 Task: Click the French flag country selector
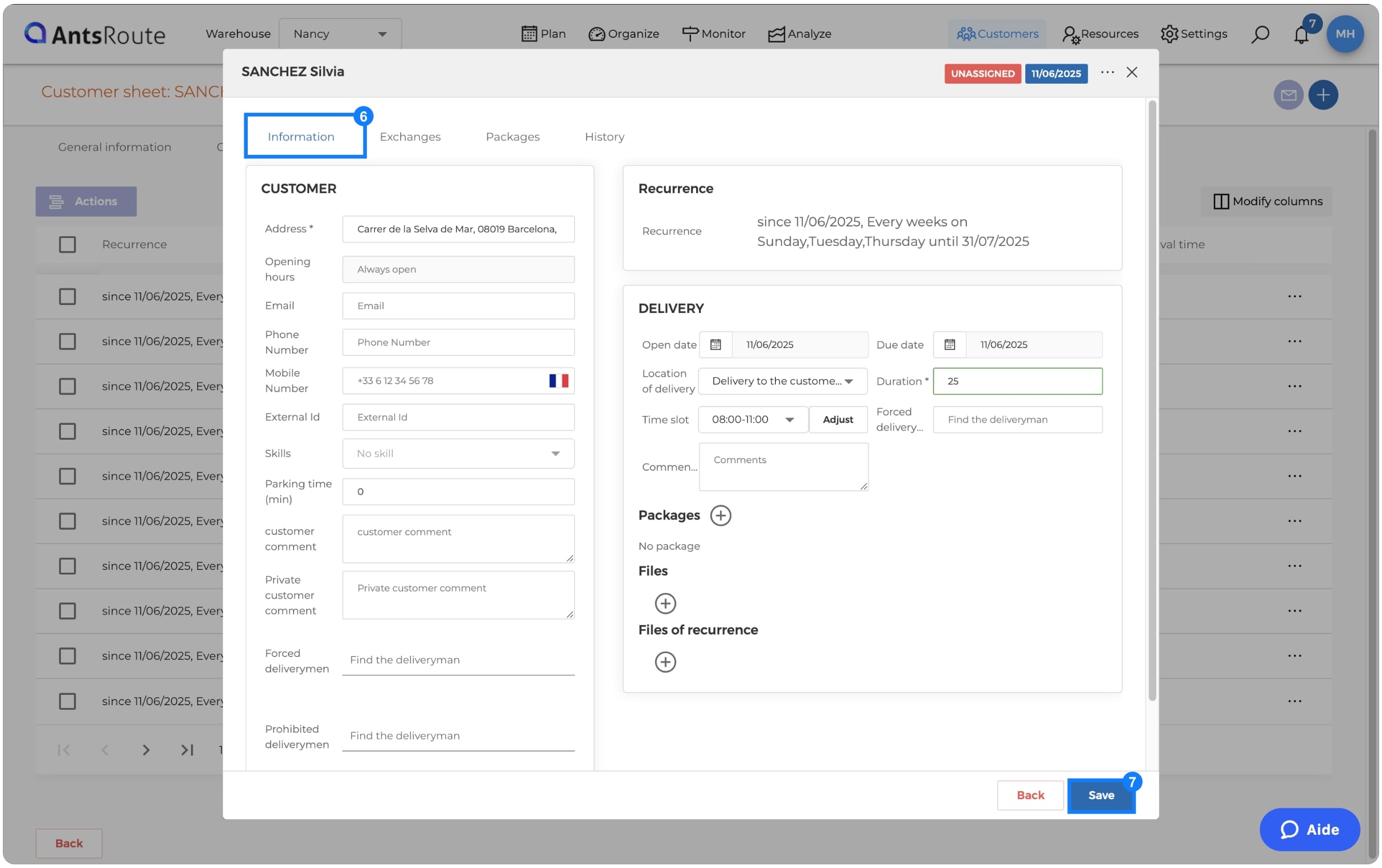(x=558, y=380)
